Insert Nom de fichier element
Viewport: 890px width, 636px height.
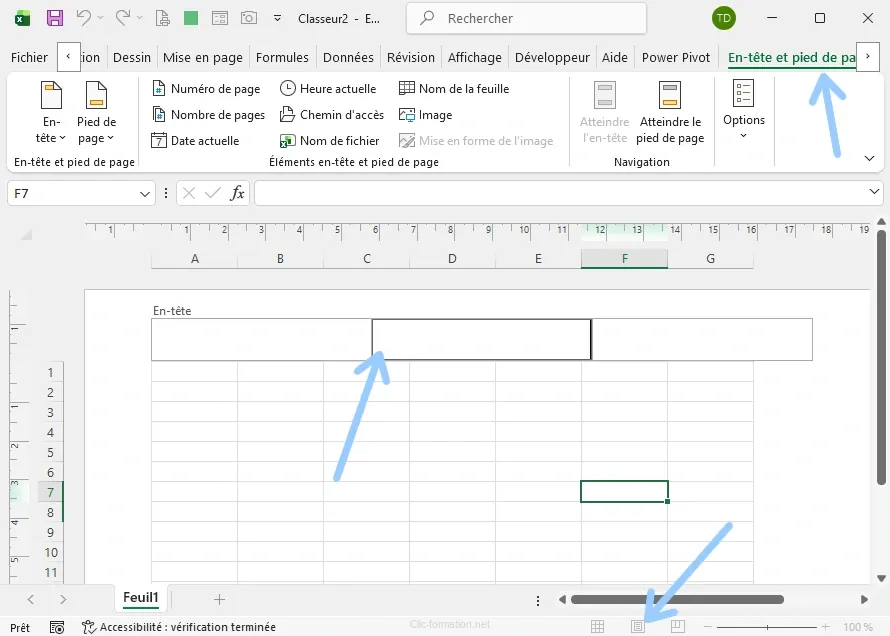click(330, 141)
